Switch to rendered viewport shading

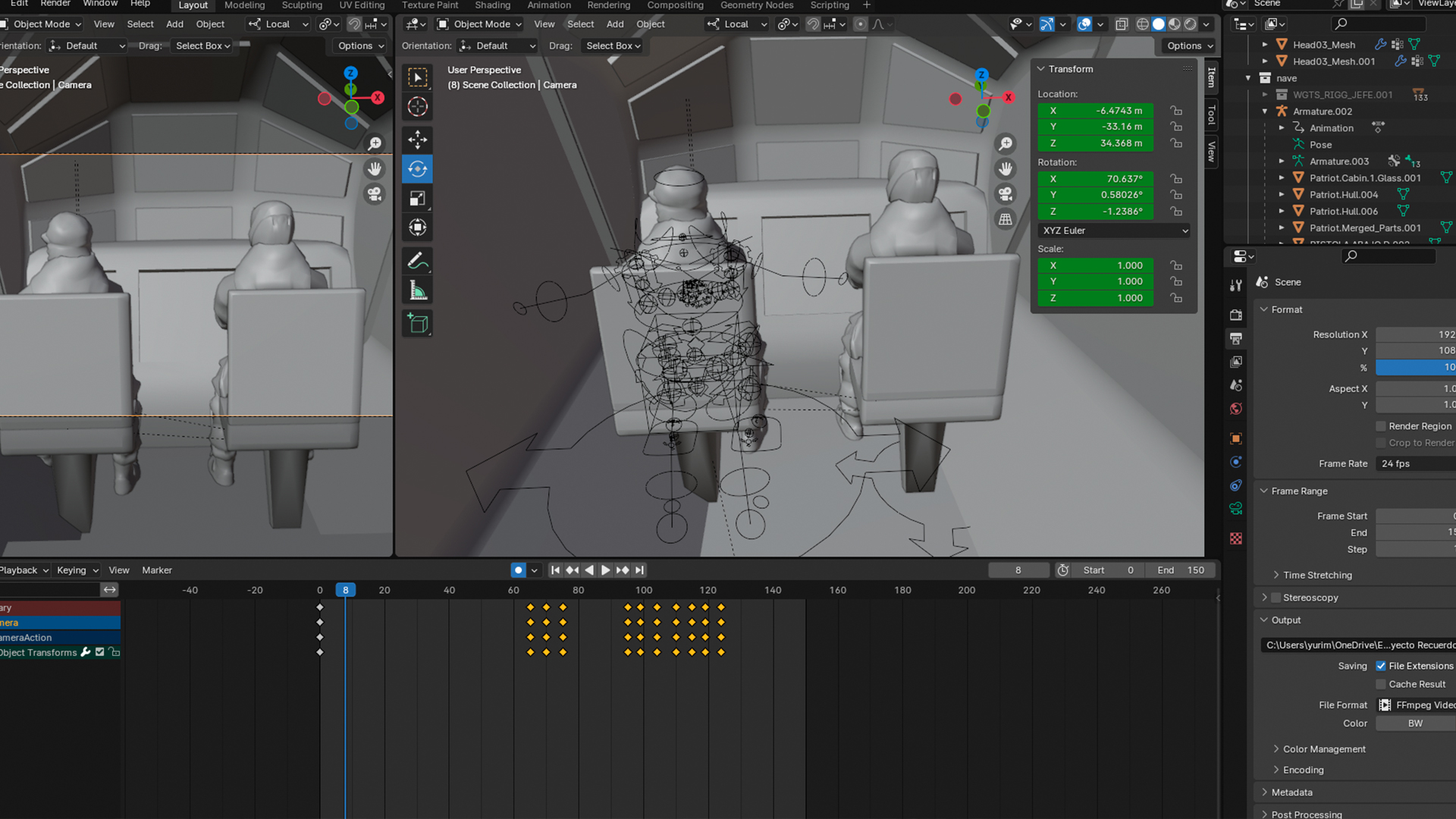tap(1191, 24)
